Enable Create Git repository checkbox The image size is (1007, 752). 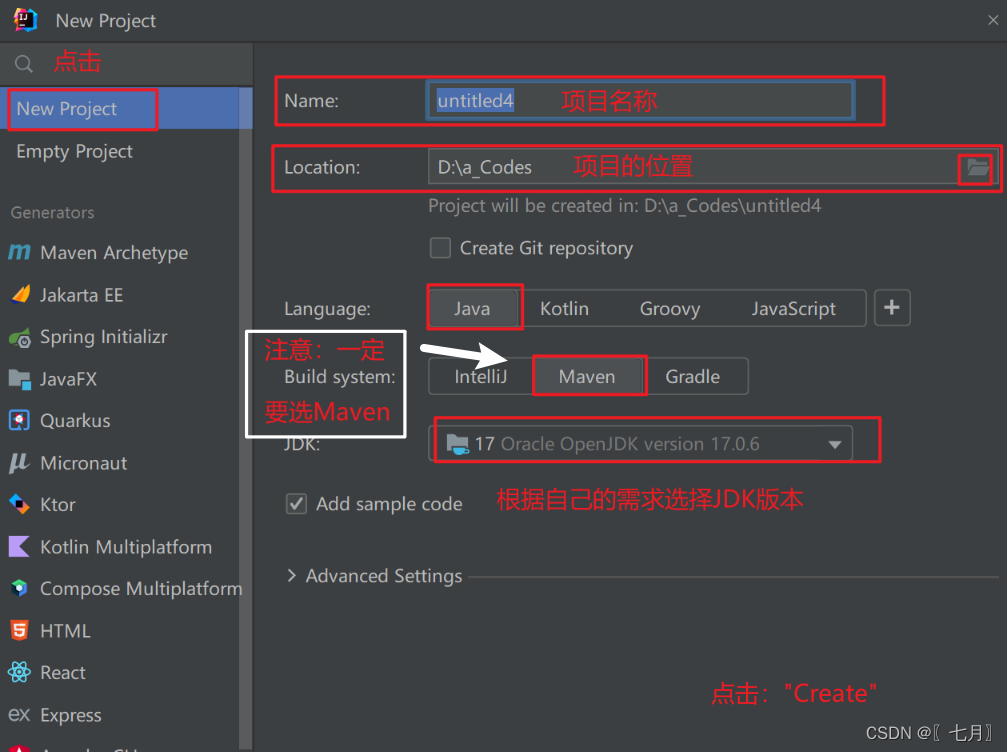(440, 248)
